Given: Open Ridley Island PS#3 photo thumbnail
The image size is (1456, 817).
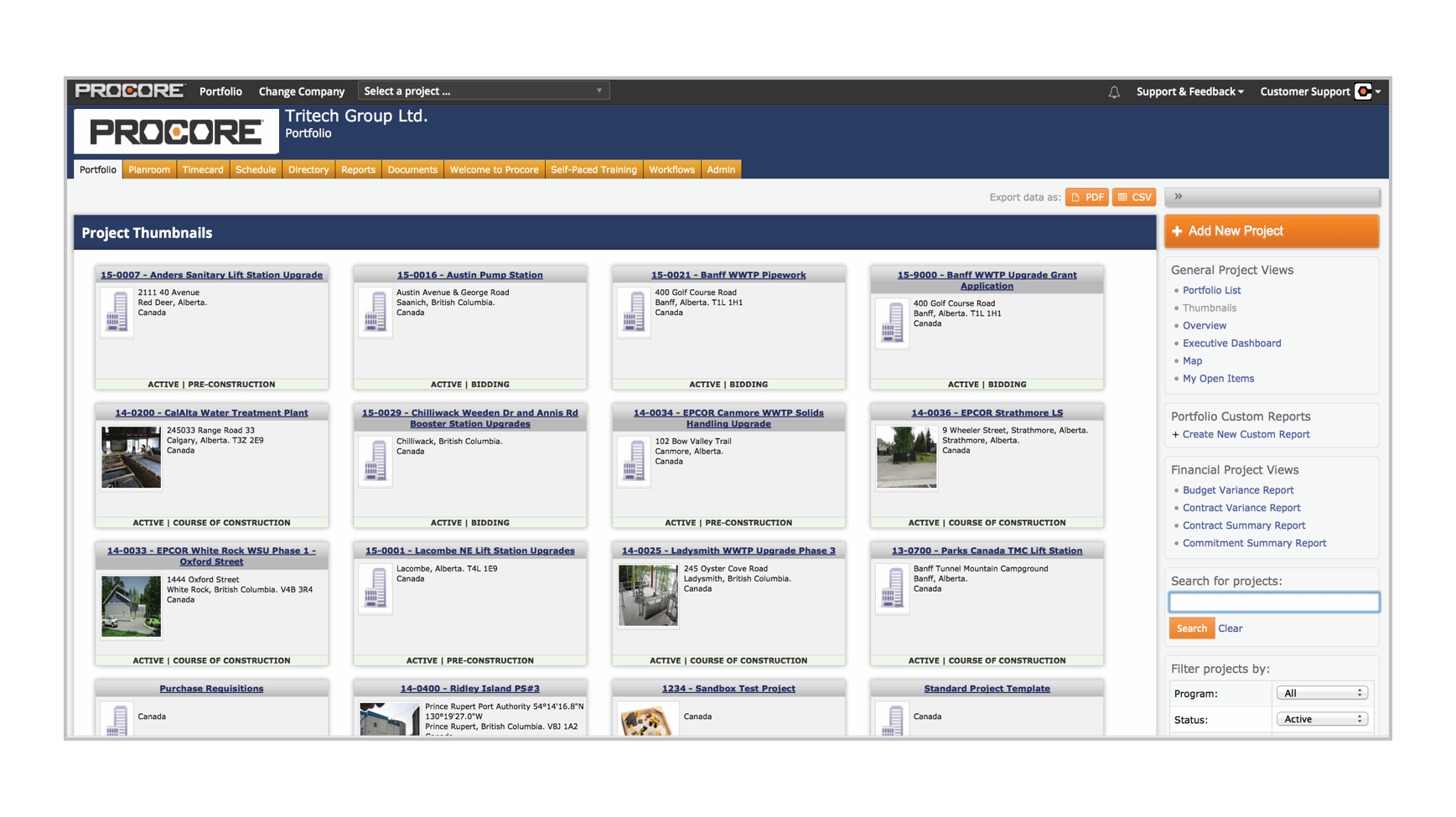Looking at the screenshot, I should (390, 721).
